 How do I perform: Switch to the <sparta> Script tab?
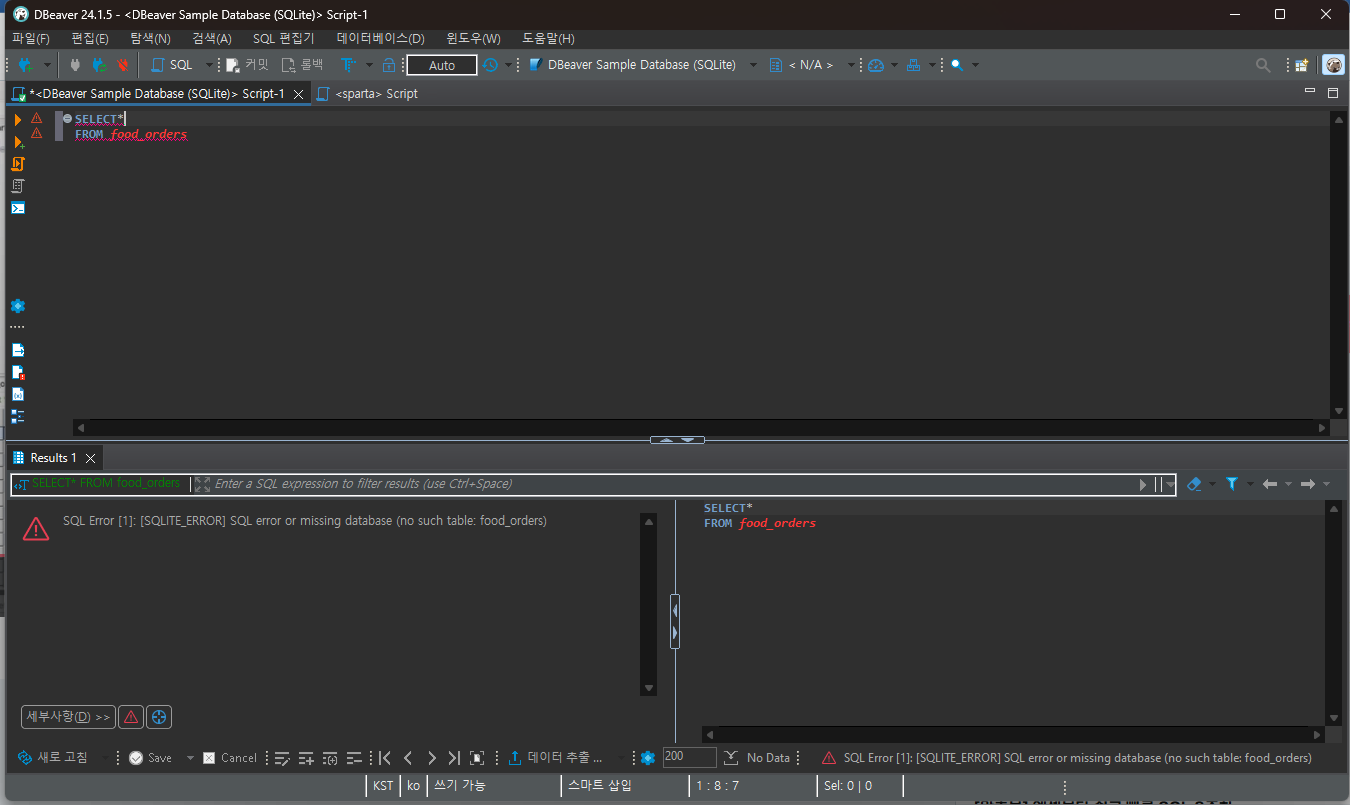click(367, 93)
